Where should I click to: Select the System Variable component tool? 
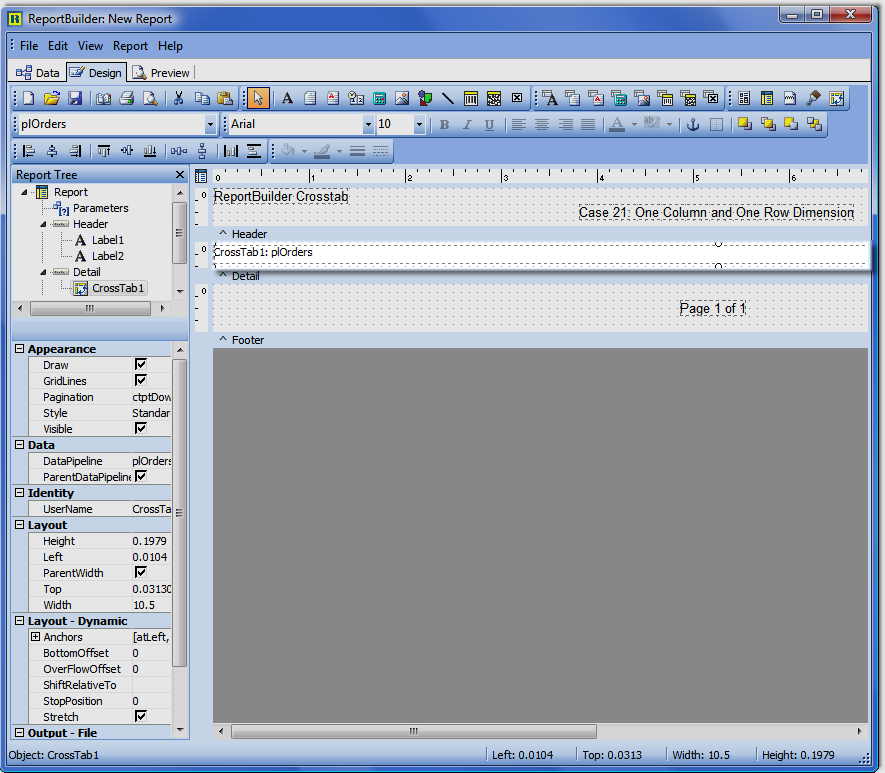tap(333, 99)
